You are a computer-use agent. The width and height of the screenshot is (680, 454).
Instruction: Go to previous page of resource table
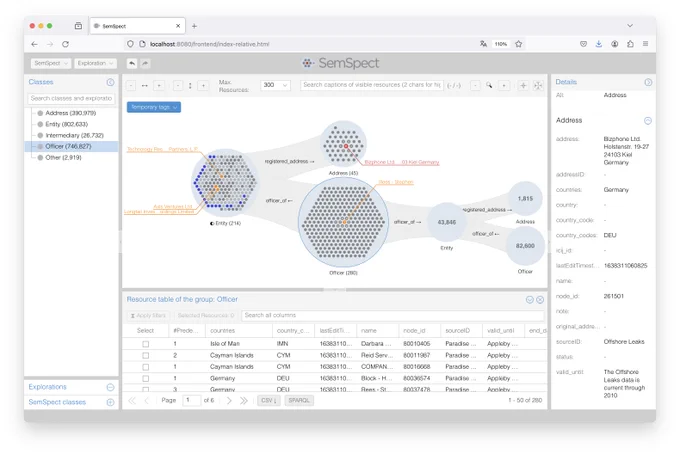(147, 400)
